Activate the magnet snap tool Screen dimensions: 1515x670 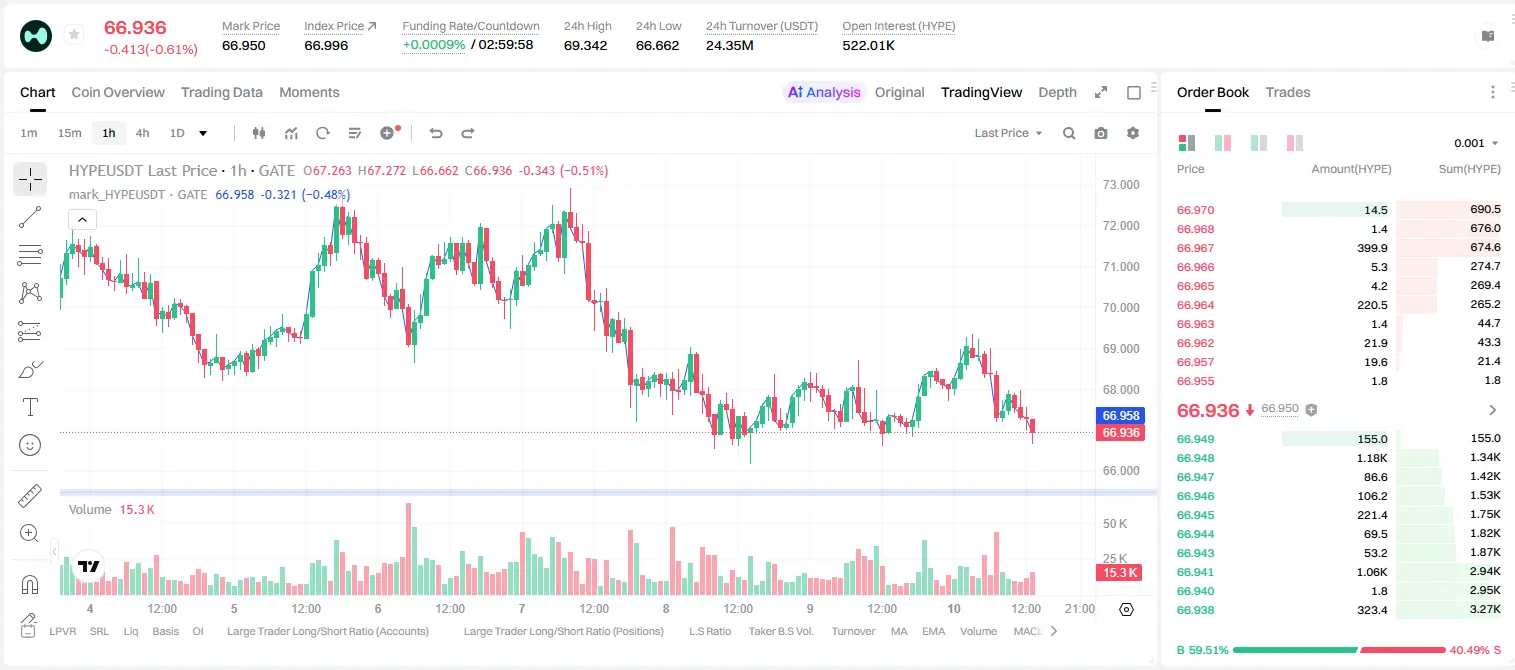pyautogui.click(x=30, y=585)
